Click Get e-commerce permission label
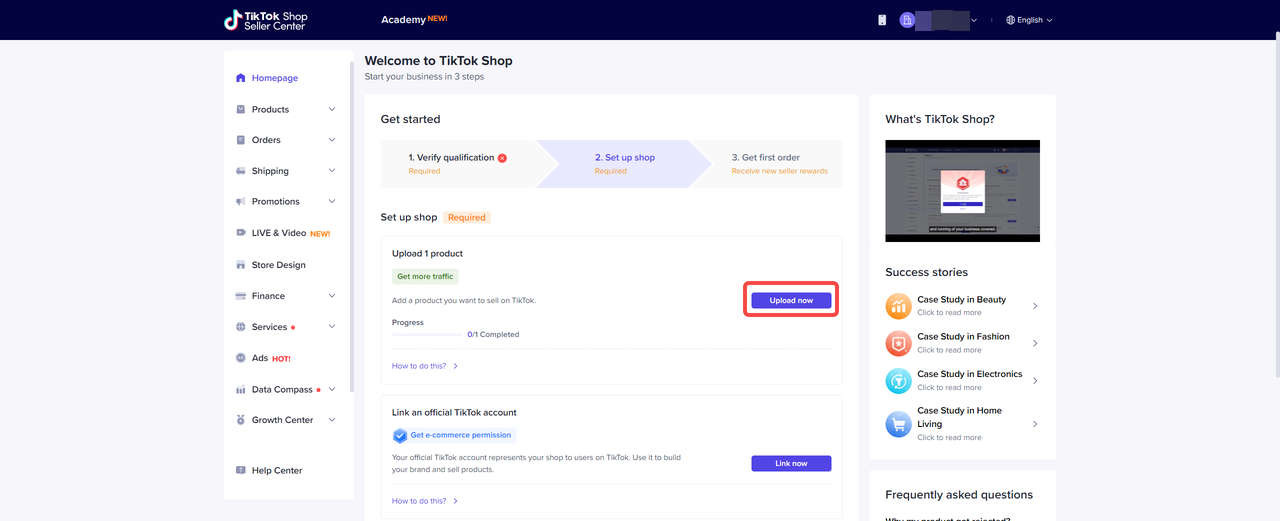The height and width of the screenshot is (521, 1280). click(x=461, y=435)
